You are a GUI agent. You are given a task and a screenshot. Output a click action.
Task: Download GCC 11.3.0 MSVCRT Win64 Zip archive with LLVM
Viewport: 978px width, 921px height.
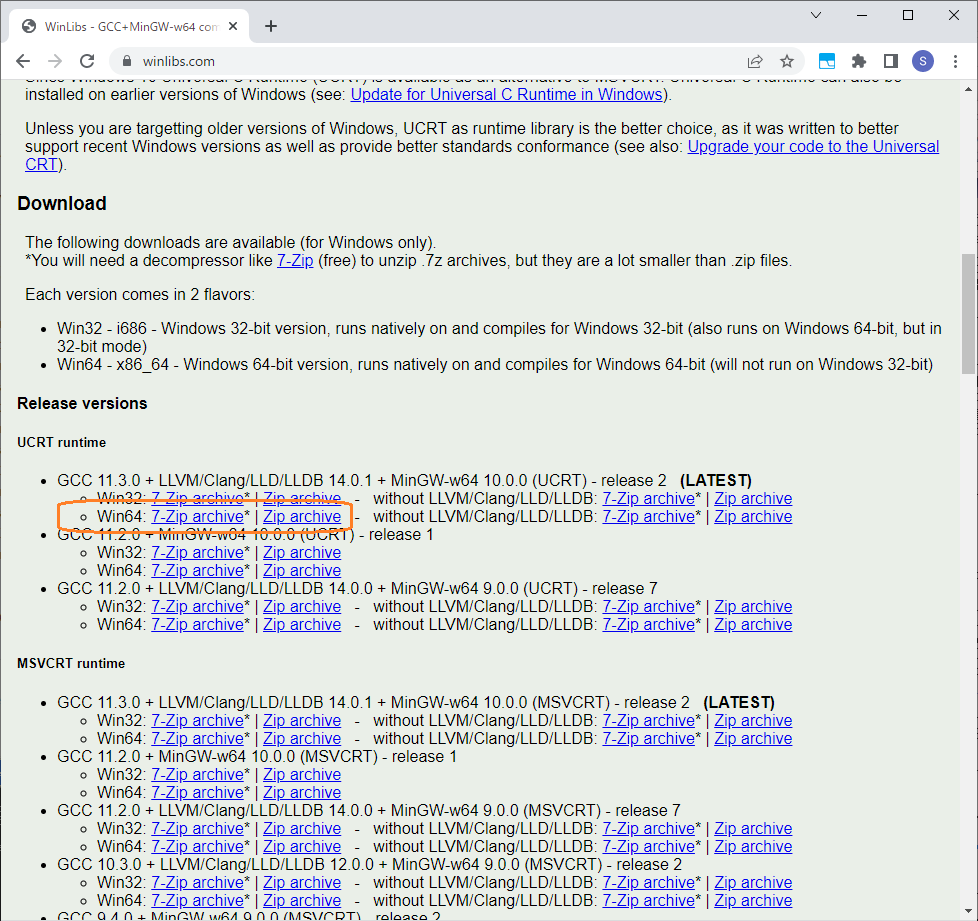pos(302,739)
